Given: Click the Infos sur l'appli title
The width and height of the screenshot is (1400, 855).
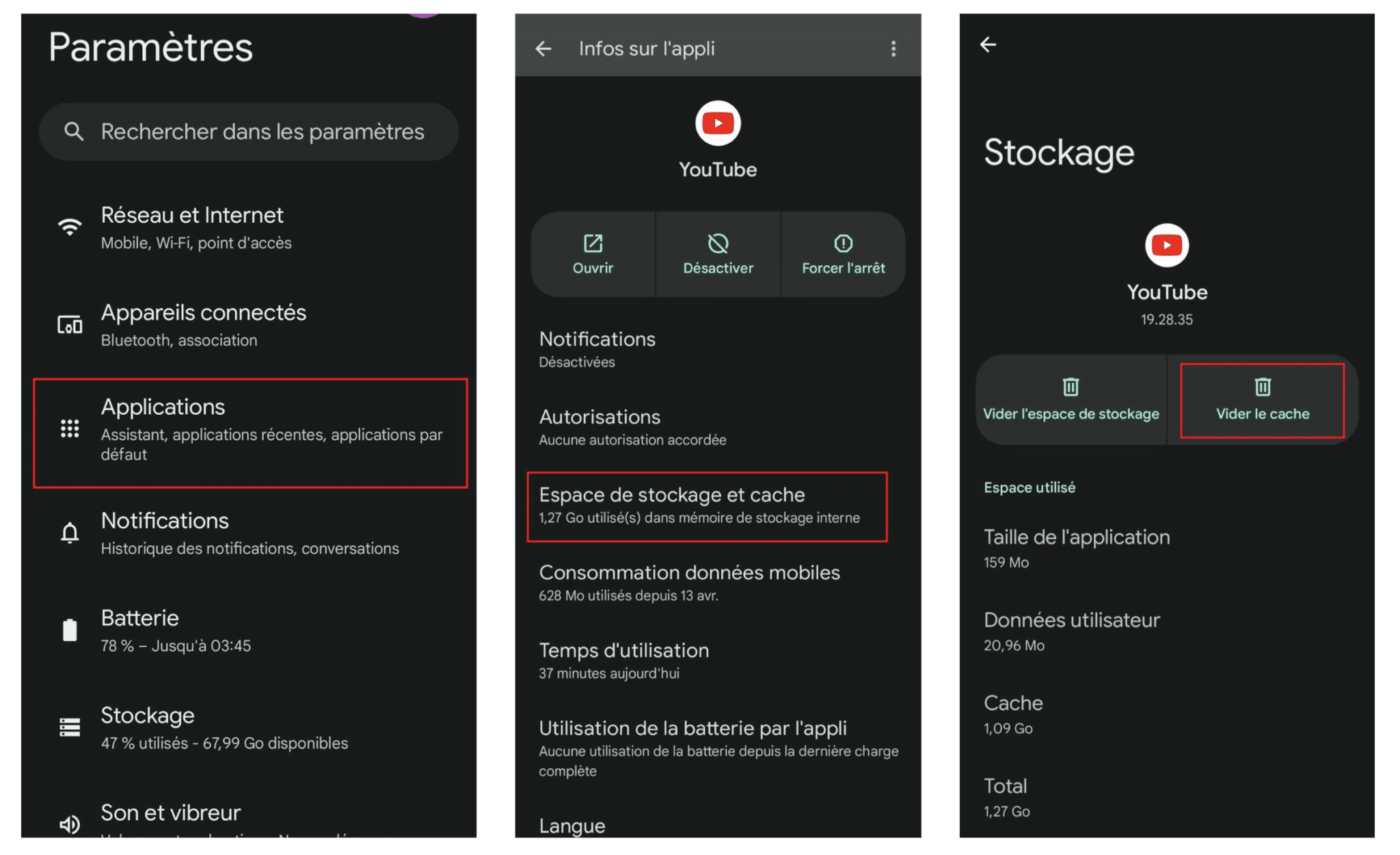Looking at the screenshot, I should tap(647, 49).
